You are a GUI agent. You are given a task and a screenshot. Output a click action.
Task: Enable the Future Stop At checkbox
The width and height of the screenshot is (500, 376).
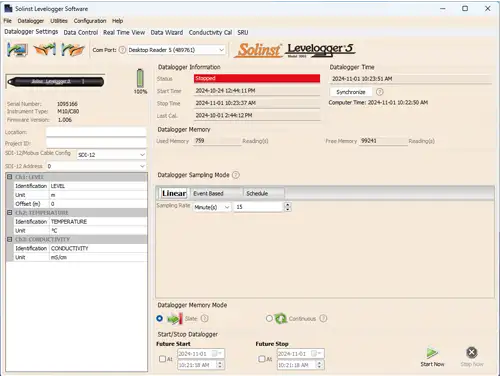[262, 359]
